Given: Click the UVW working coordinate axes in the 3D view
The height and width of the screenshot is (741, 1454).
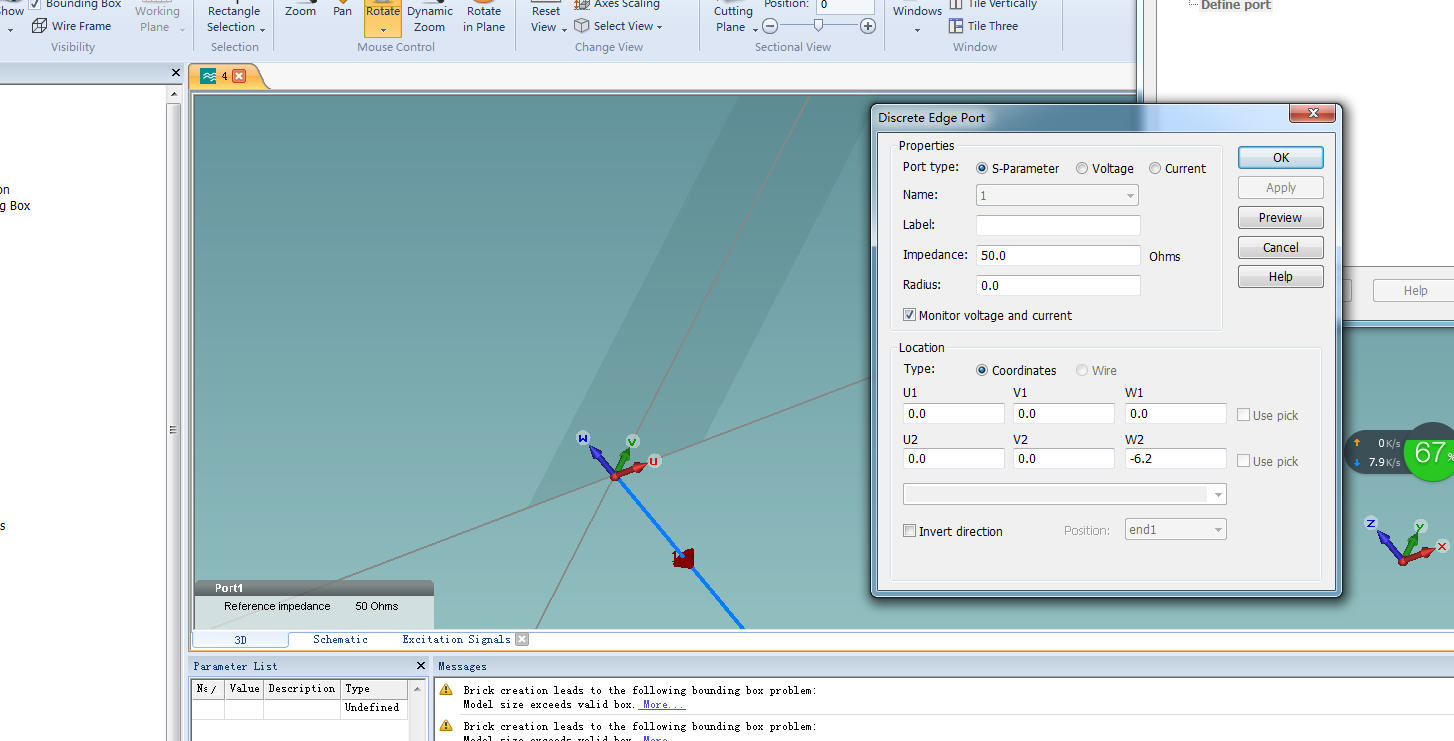Looking at the screenshot, I should tap(619, 458).
